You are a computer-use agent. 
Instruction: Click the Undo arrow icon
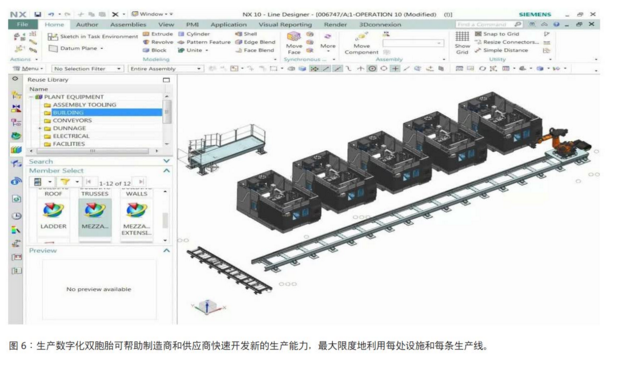tap(51, 14)
